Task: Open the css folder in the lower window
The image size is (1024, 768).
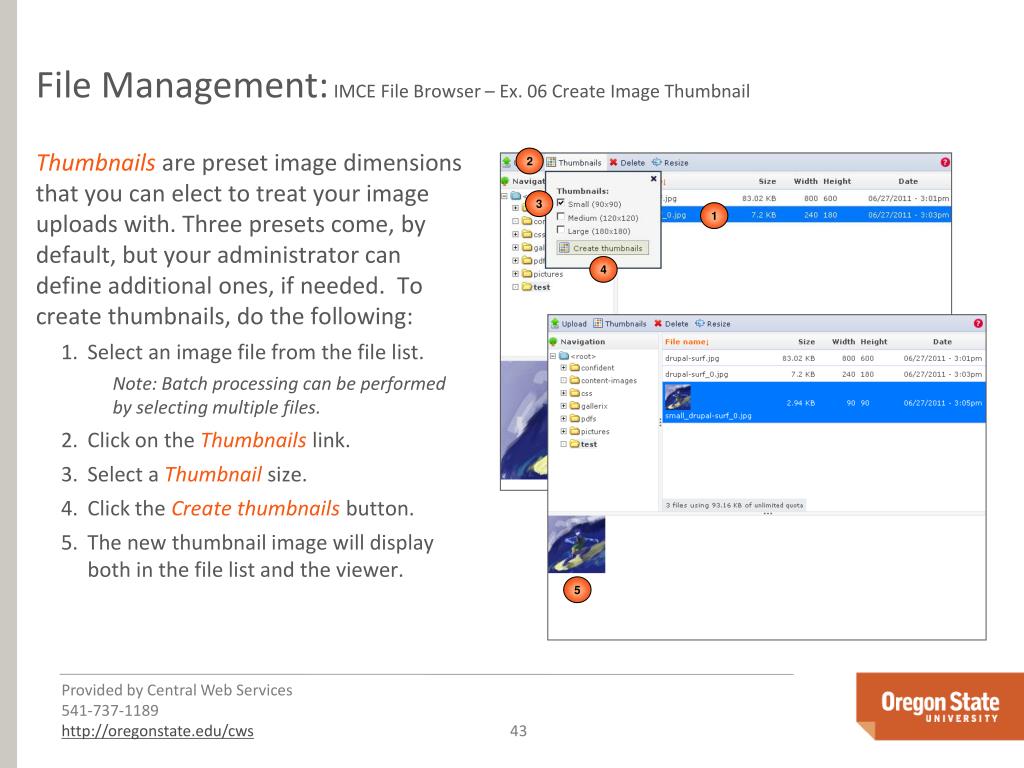Action: pyautogui.click(x=581, y=393)
